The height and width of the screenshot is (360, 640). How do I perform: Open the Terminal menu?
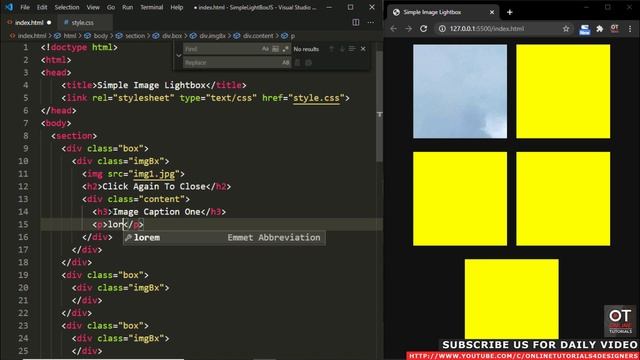pyautogui.click(x=151, y=7)
